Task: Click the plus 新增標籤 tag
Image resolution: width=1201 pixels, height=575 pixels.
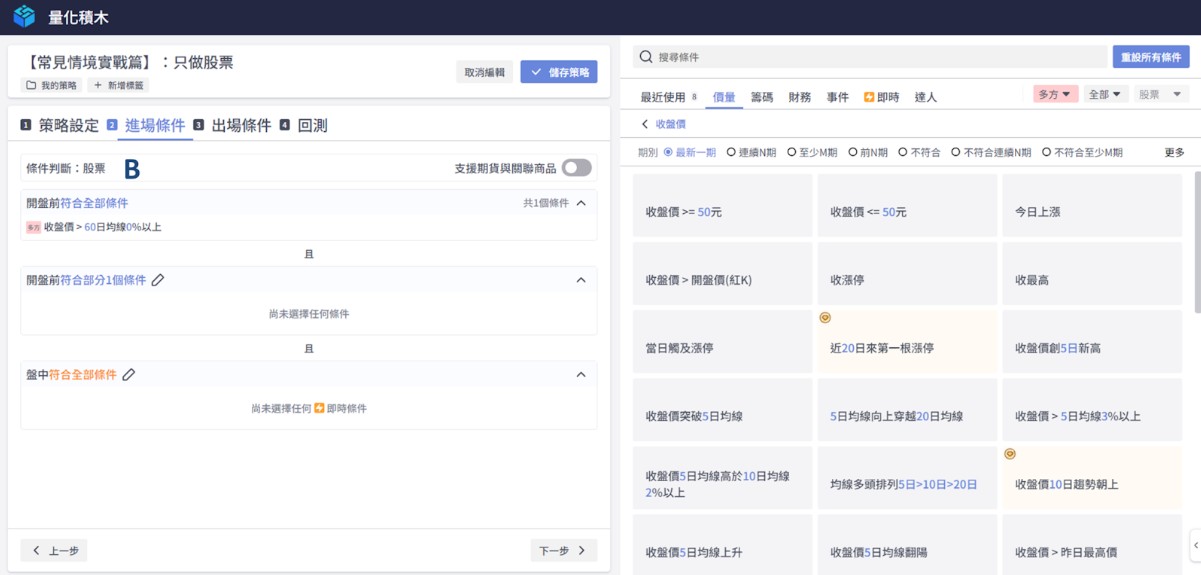Action: click(117, 86)
